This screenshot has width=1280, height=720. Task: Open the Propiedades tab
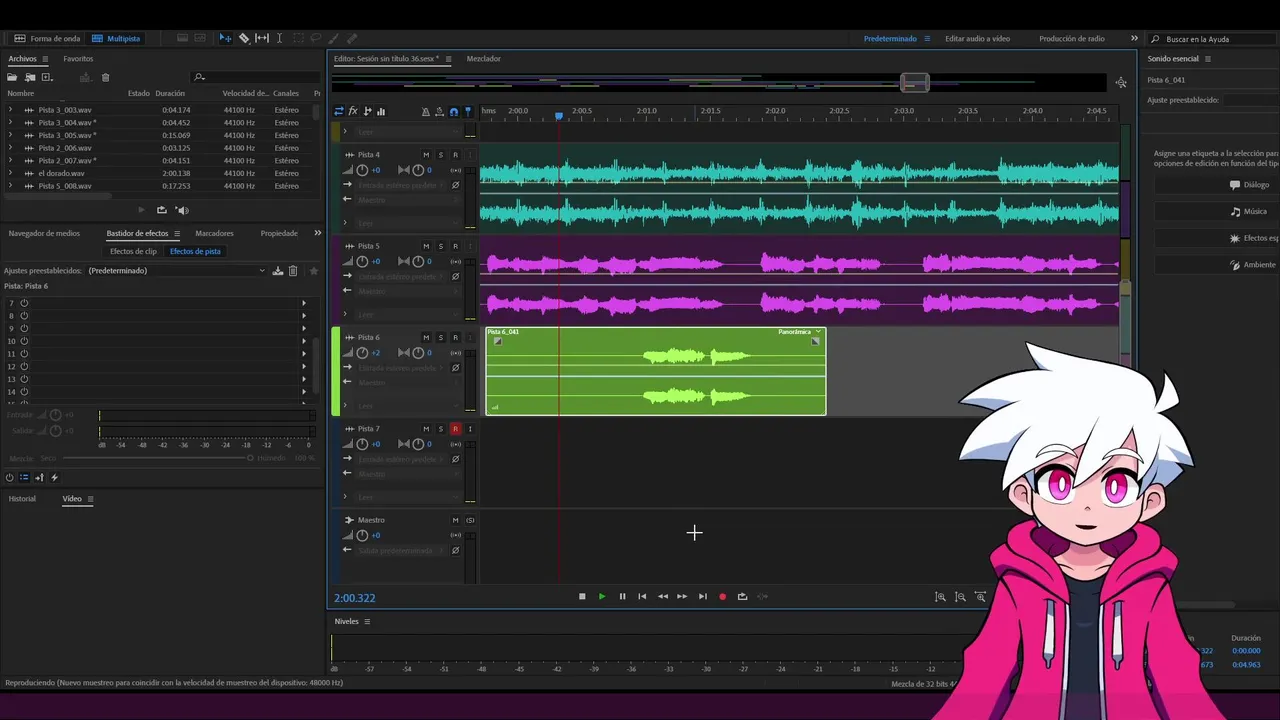click(279, 233)
